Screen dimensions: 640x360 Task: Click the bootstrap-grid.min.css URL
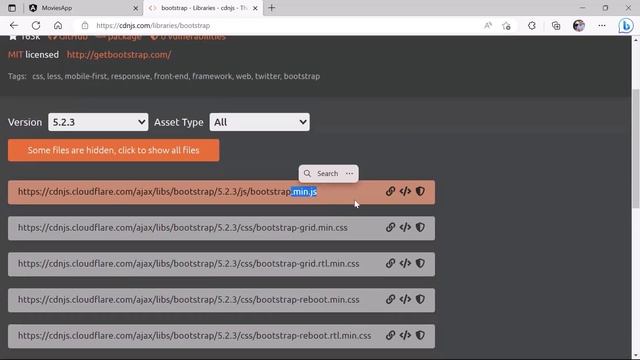point(182,227)
